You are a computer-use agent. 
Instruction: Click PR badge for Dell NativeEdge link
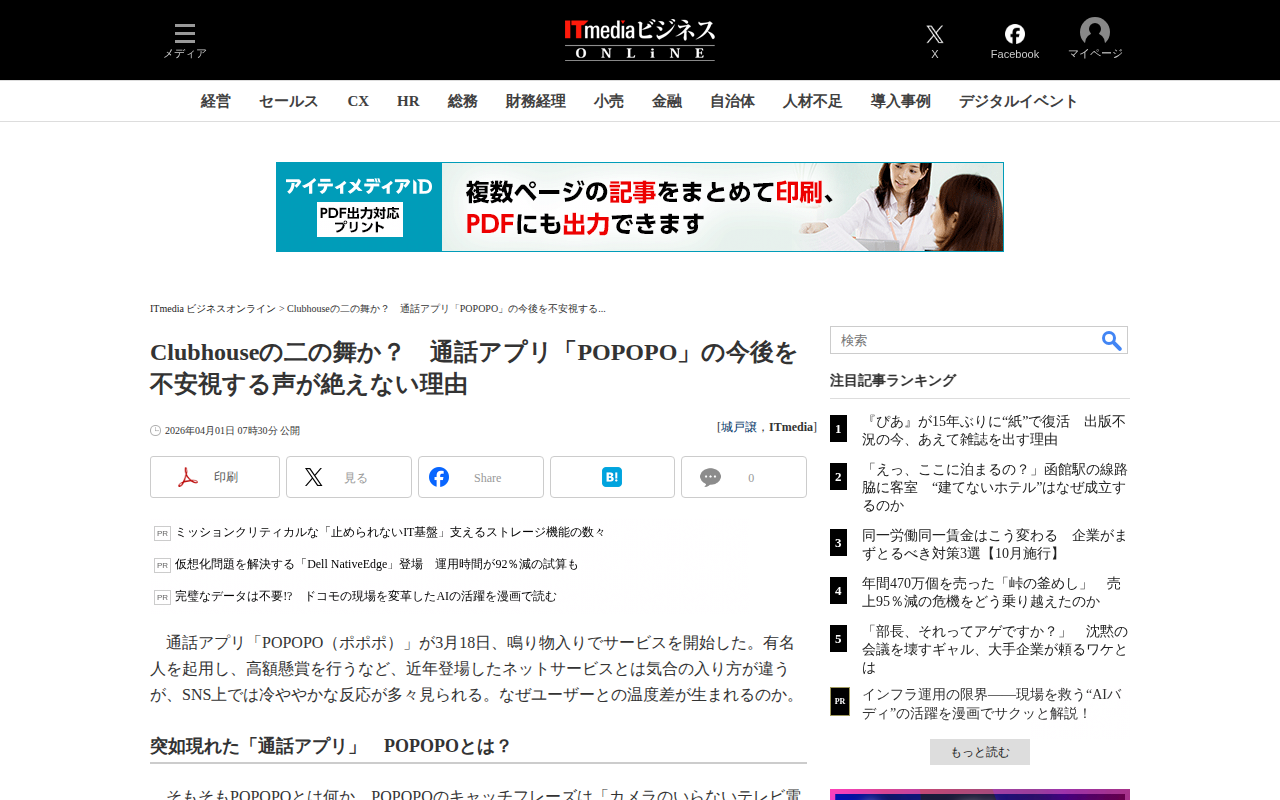(162, 565)
